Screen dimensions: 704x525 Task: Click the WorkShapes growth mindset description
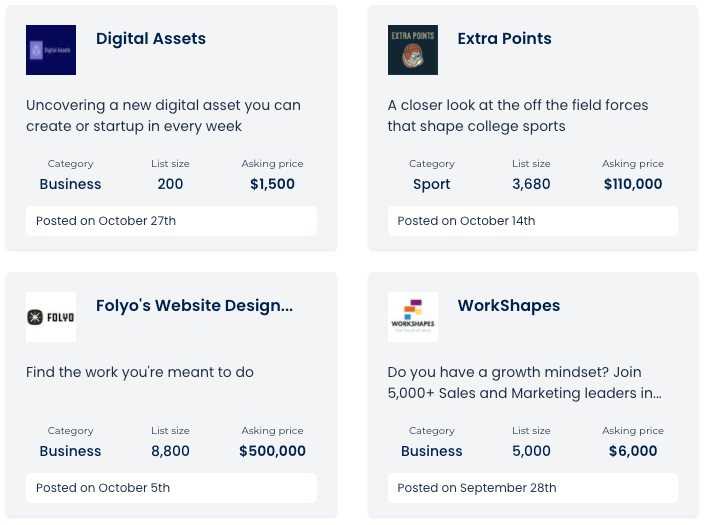pyautogui.click(x=524, y=383)
